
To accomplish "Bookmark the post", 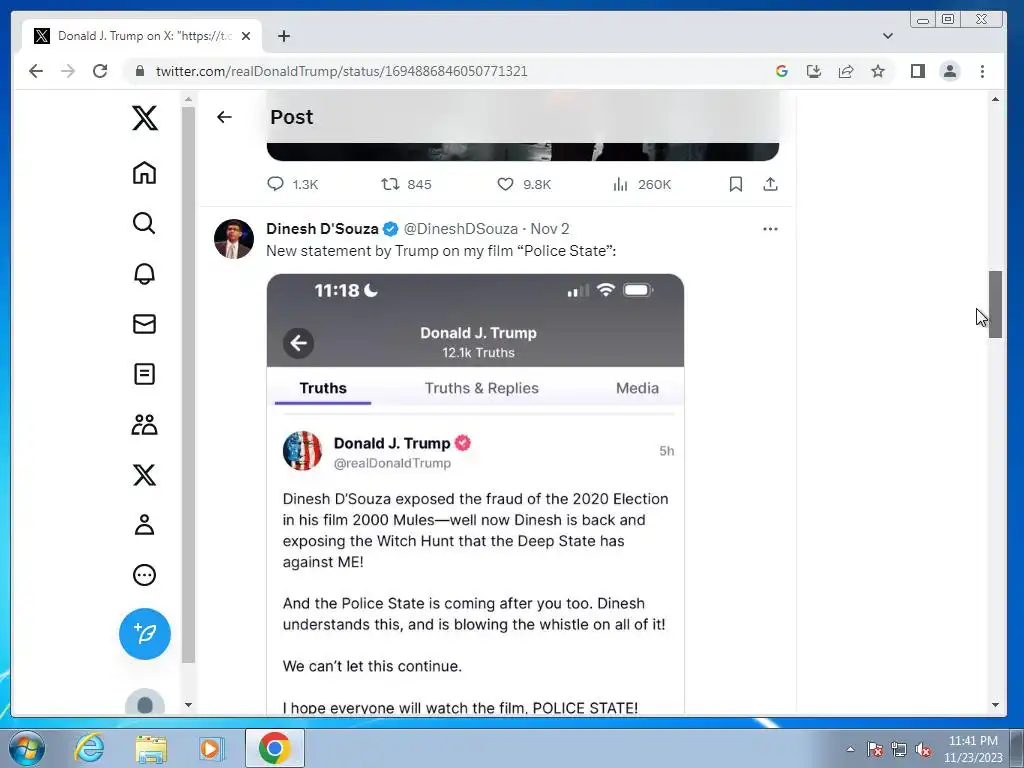I will 736,184.
